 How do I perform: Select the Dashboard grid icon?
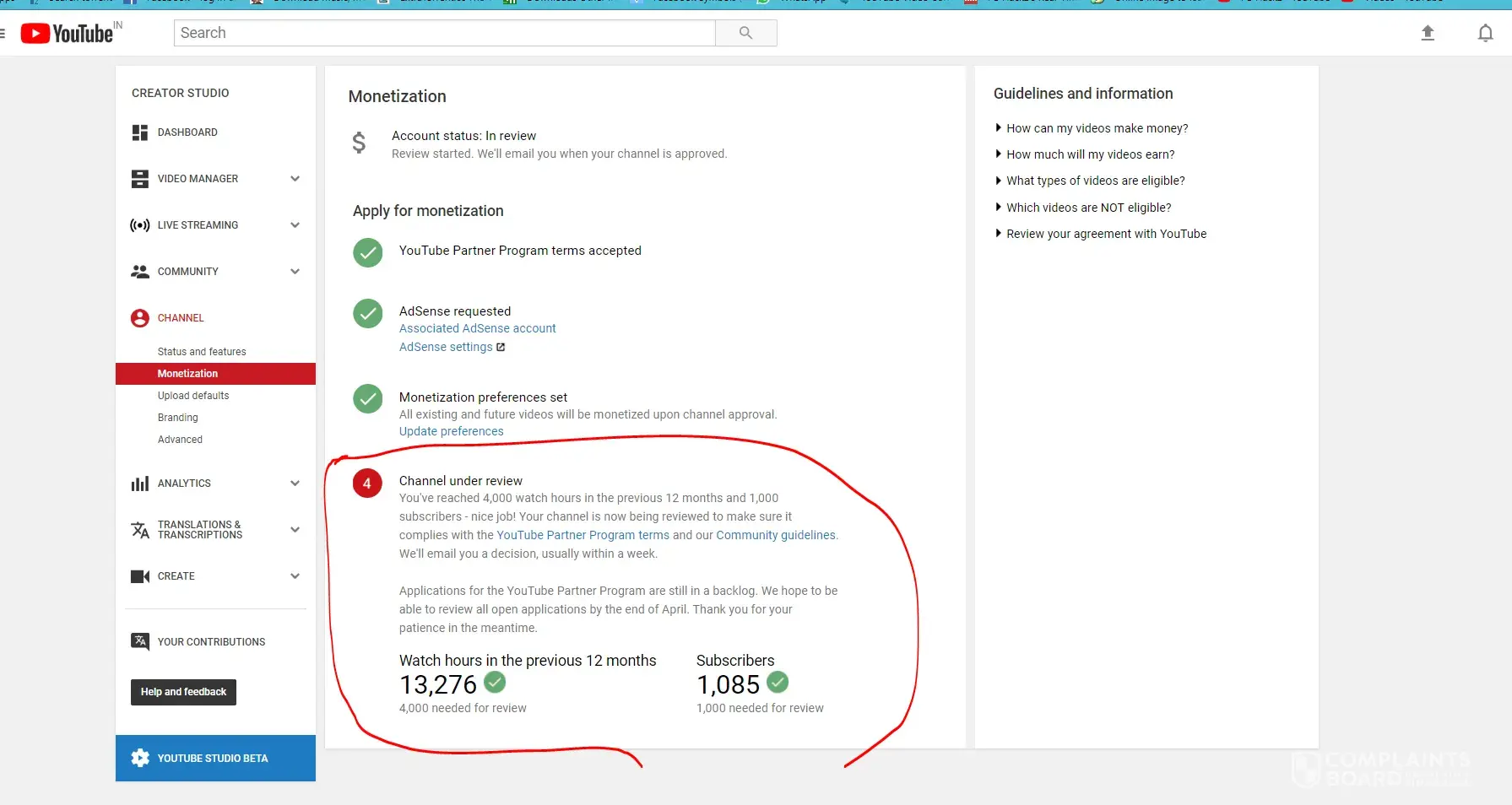140,132
